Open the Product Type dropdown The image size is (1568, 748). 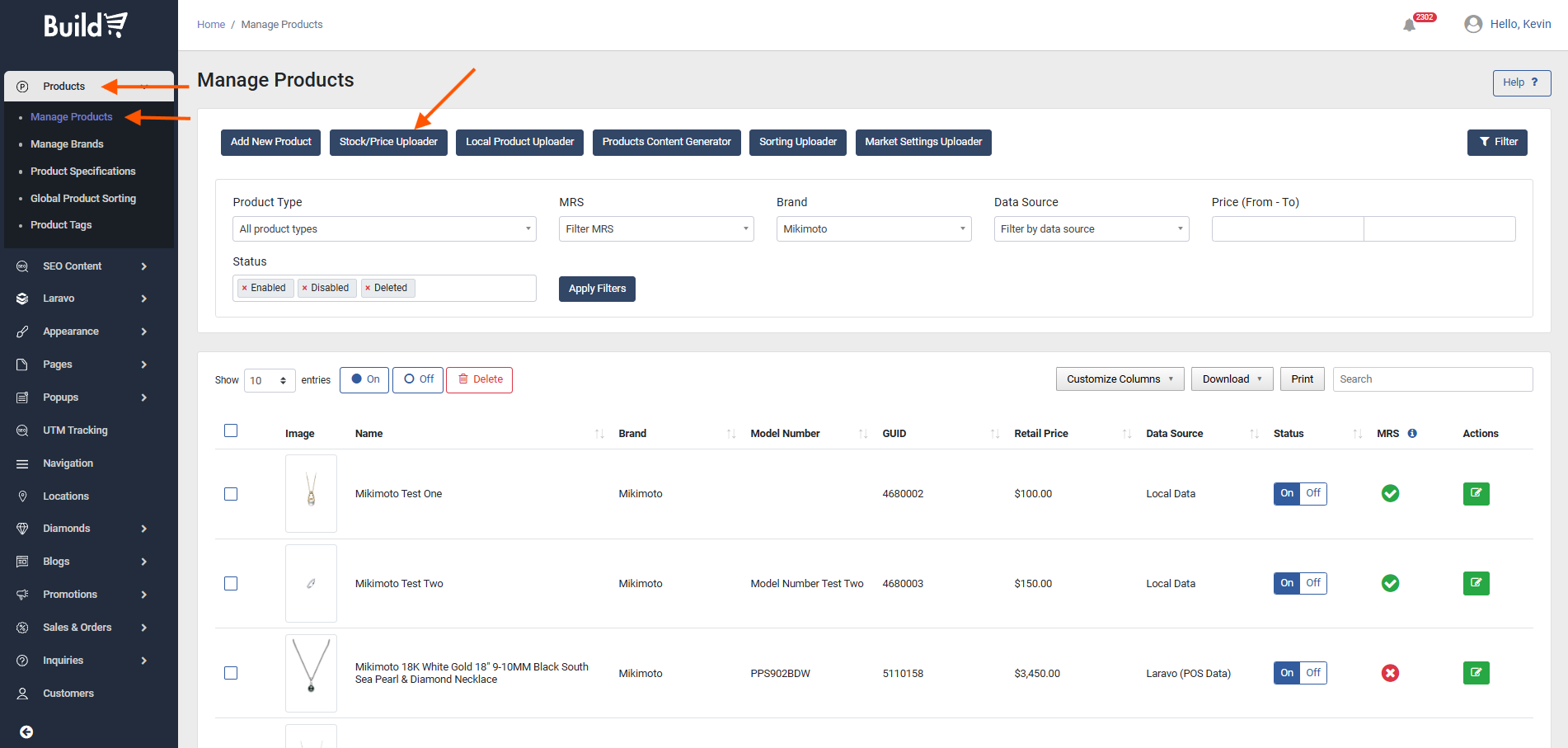coord(384,229)
